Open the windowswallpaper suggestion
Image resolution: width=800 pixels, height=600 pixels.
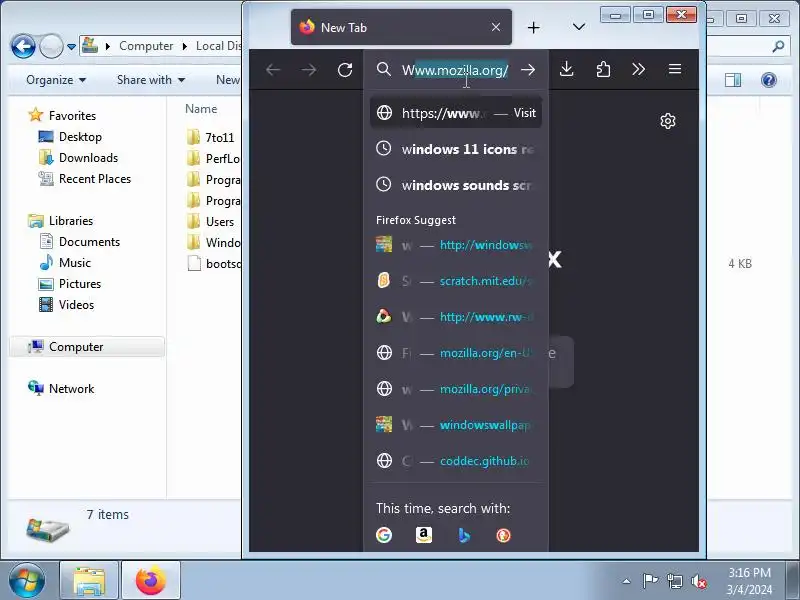click(456, 424)
